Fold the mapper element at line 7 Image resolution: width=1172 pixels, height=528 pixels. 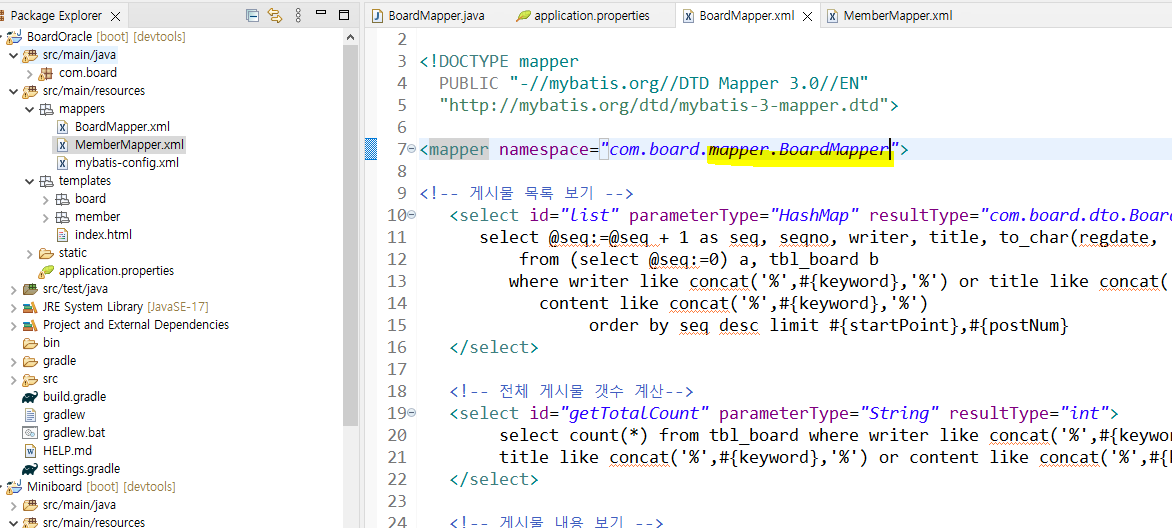click(x=413, y=150)
